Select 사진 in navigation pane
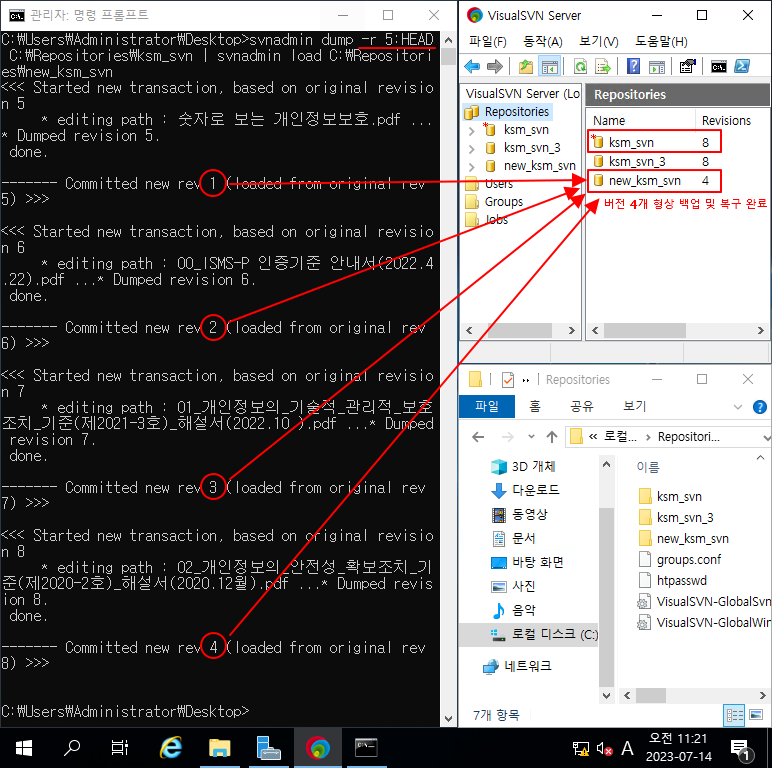The height and width of the screenshot is (768, 772). pyautogui.click(x=514, y=586)
